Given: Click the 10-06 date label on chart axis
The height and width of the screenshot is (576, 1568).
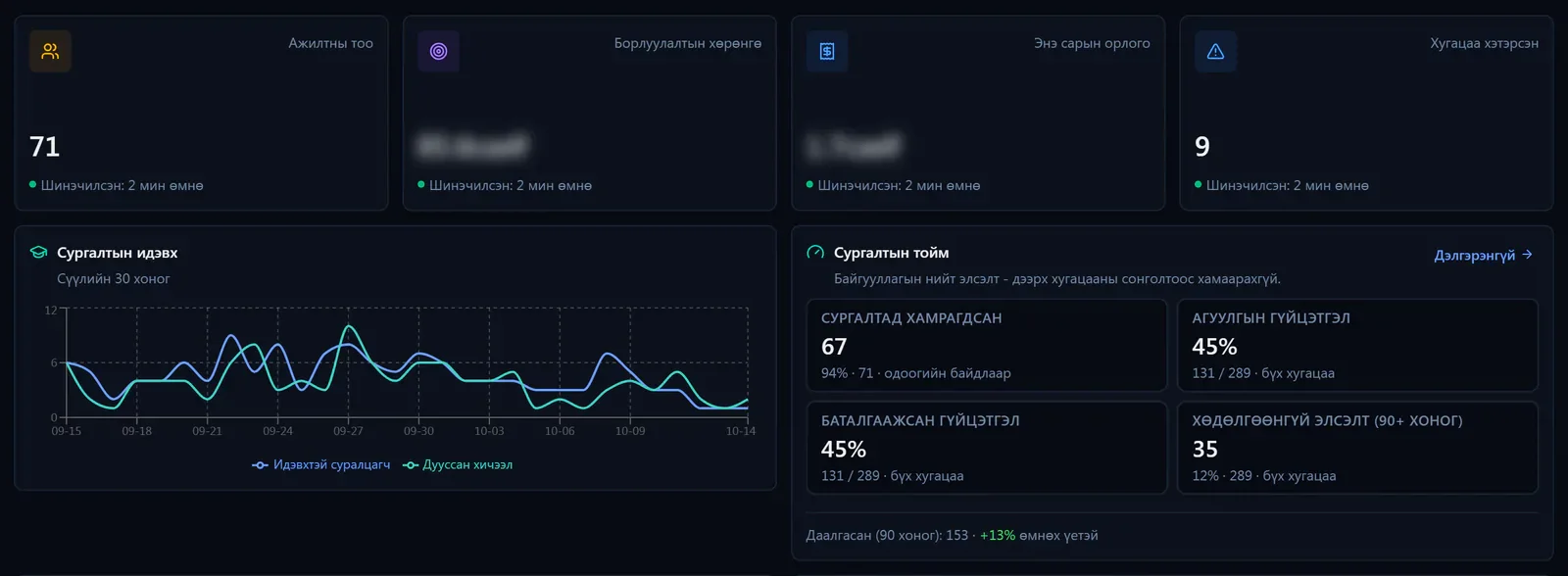Looking at the screenshot, I should tap(560, 431).
